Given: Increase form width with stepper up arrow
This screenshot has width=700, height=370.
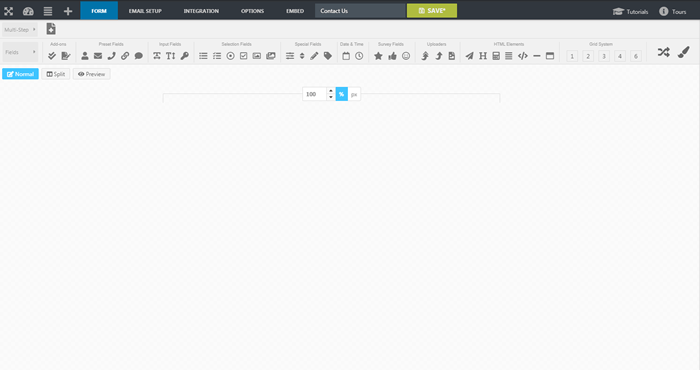Looking at the screenshot, I should pyautogui.click(x=331, y=91).
